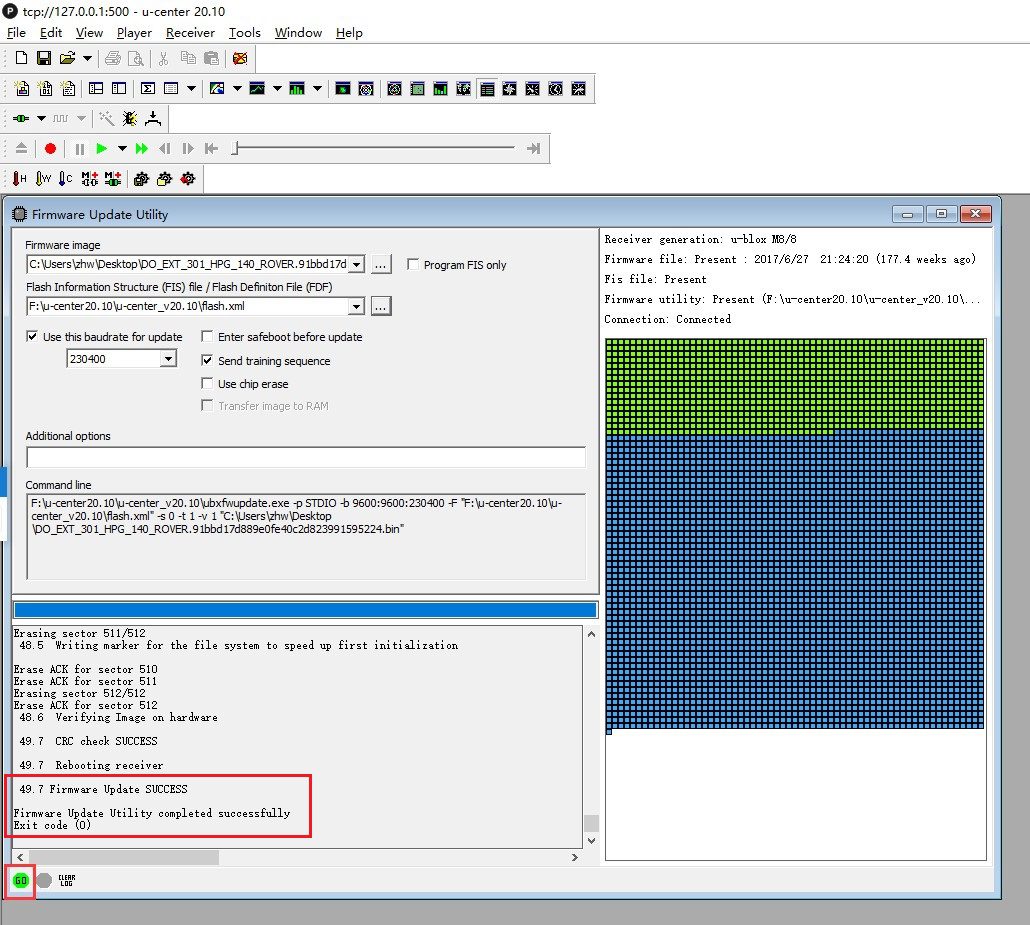The image size is (1030, 925).
Task: Open the Receiver menu
Action: pos(190,33)
